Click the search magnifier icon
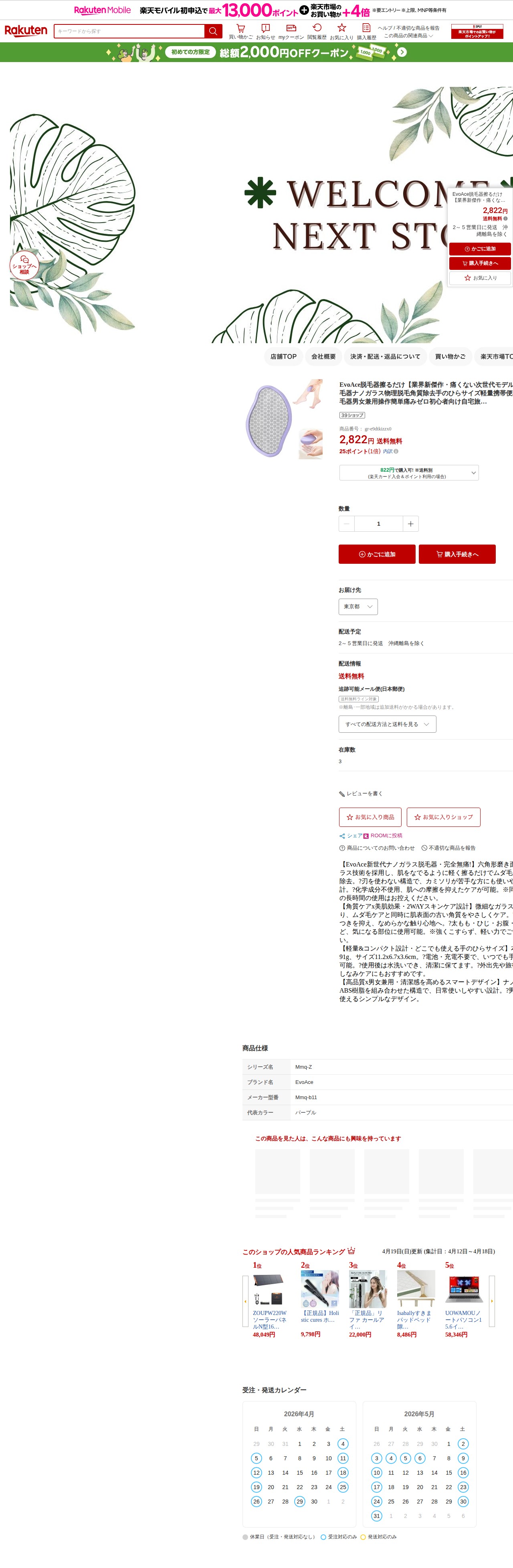 click(213, 31)
